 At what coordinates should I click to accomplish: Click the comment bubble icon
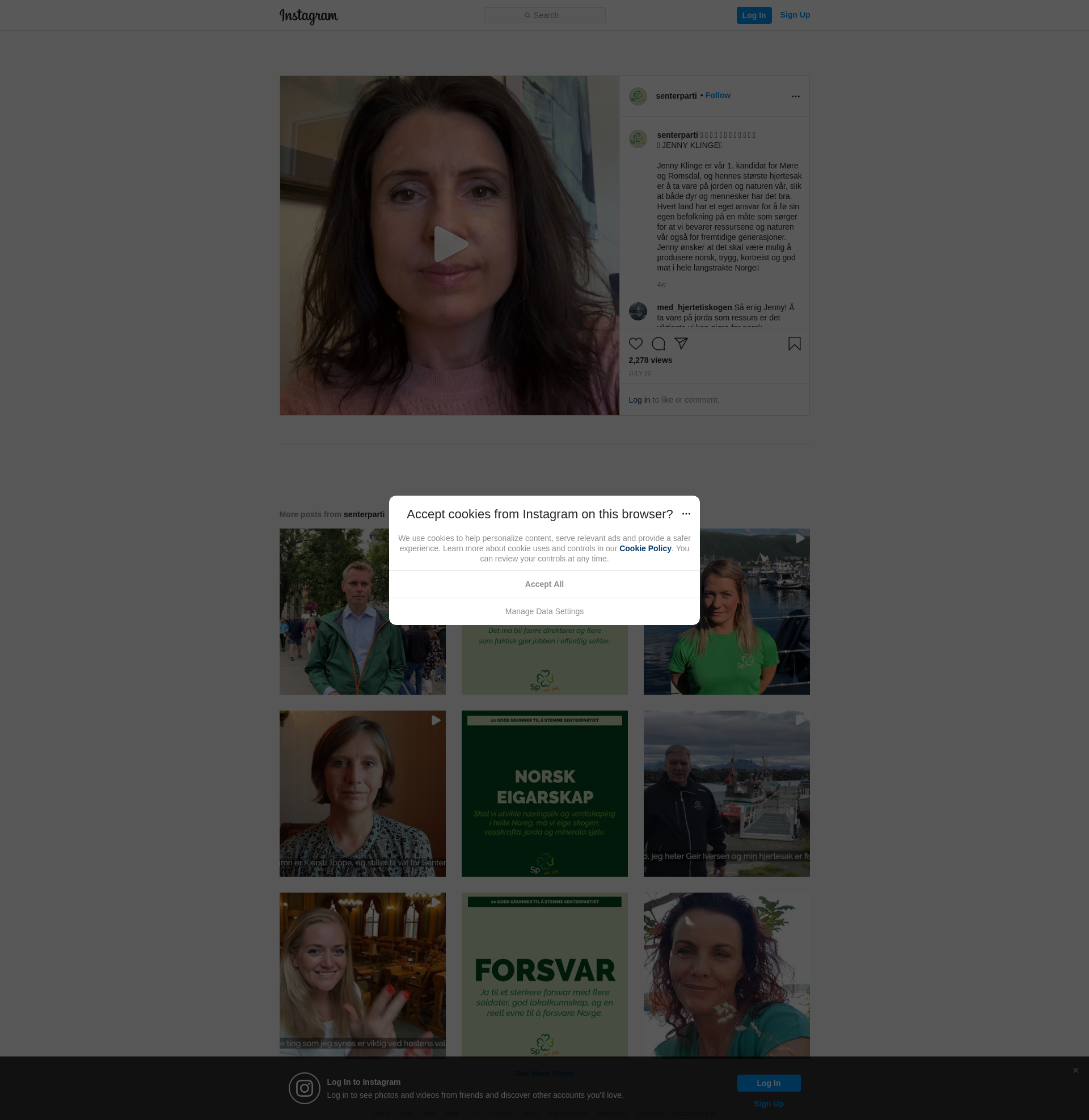[x=659, y=344]
